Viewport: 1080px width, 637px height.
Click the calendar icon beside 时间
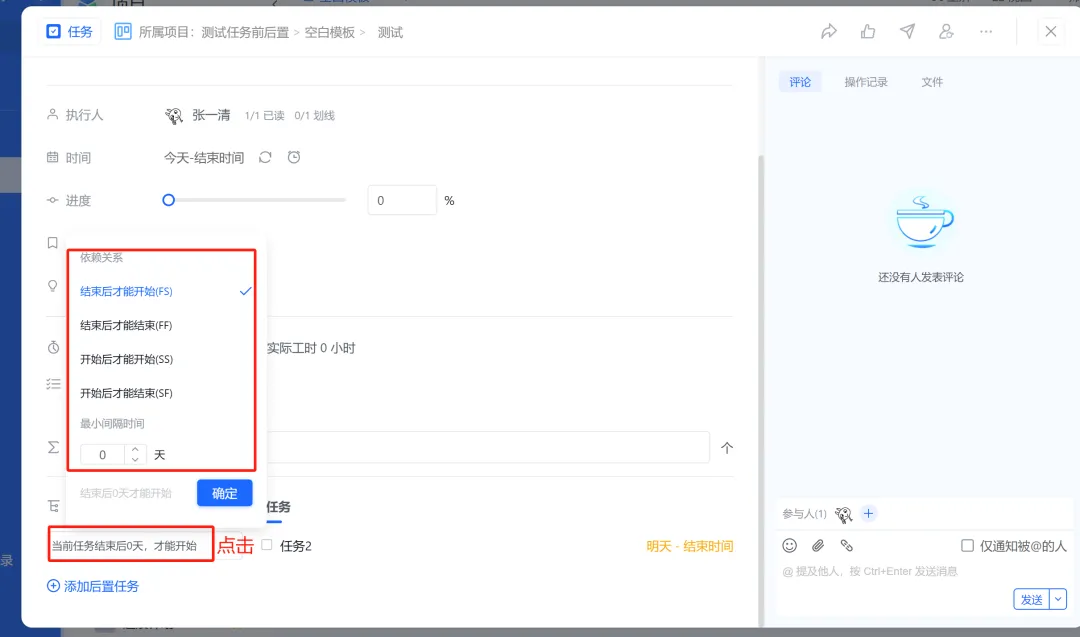click(x=52, y=158)
